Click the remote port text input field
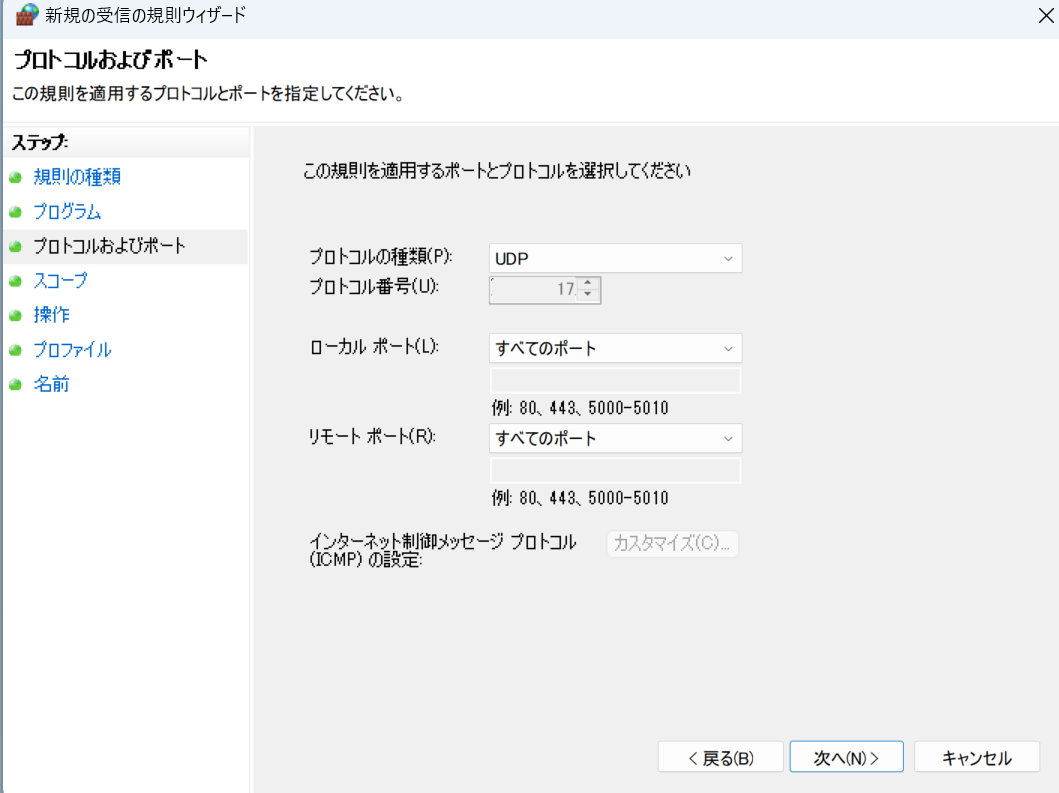The image size is (1059, 793). 614,469
